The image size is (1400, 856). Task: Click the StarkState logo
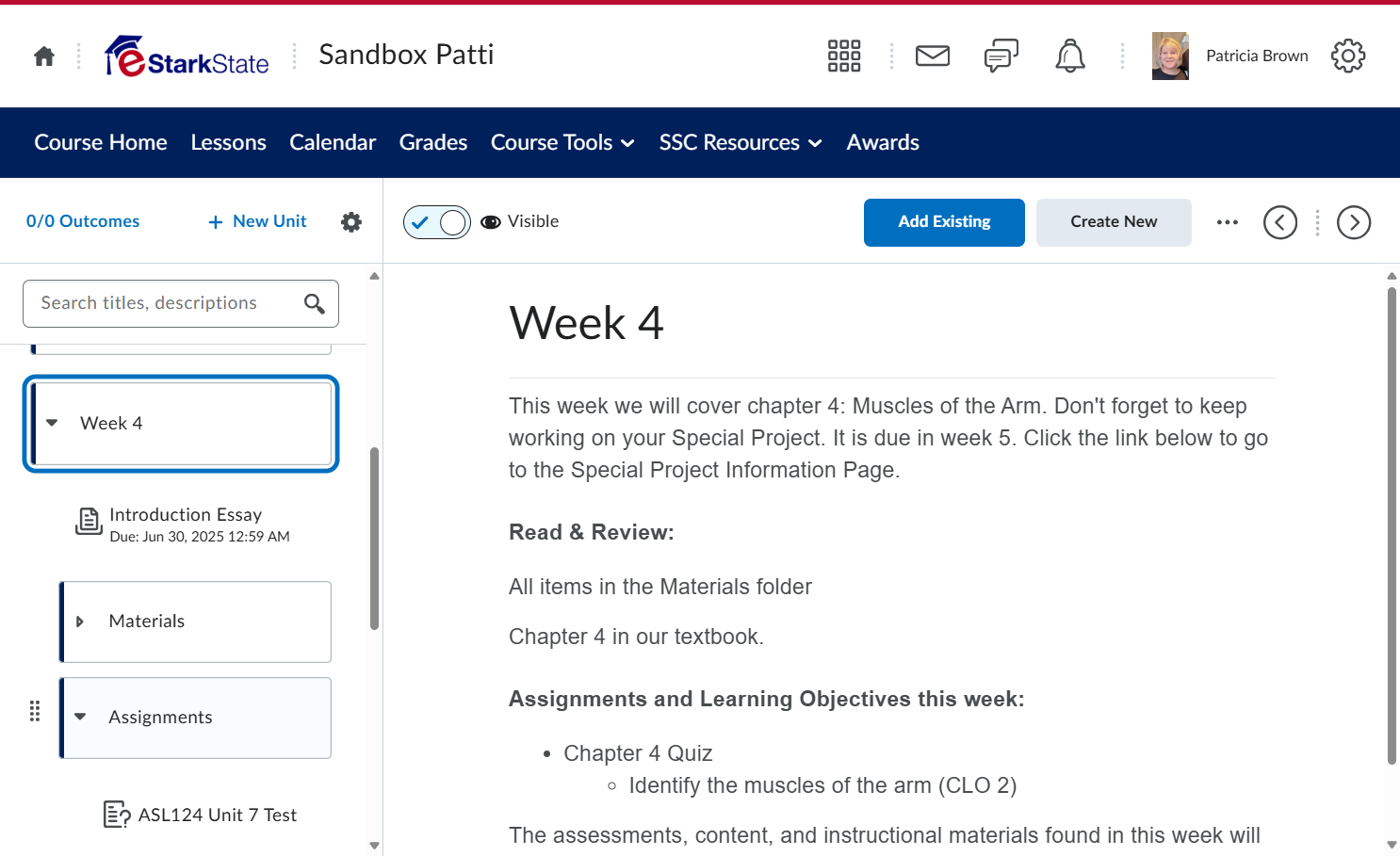(187, 57)
